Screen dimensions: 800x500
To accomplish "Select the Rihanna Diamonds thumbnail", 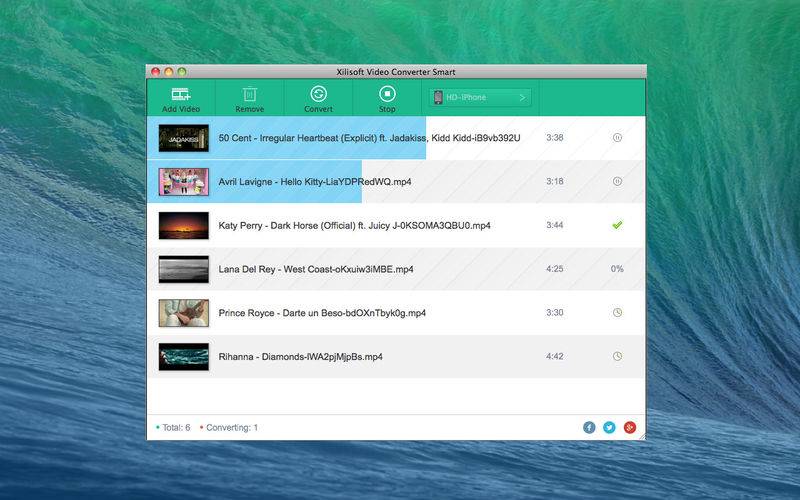I will tap(184, 357).
